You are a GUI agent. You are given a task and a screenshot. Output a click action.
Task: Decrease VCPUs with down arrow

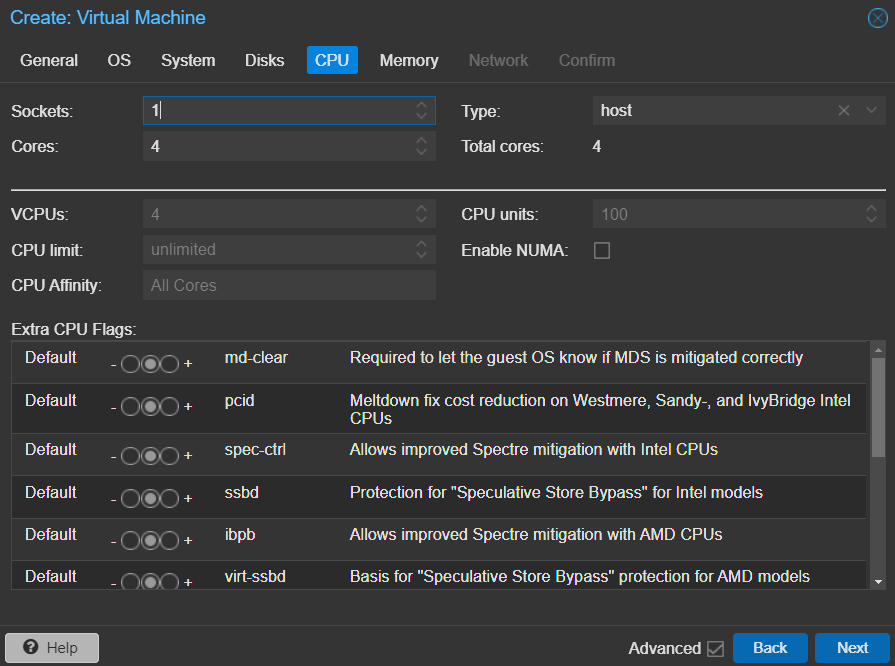coord(421,220)
